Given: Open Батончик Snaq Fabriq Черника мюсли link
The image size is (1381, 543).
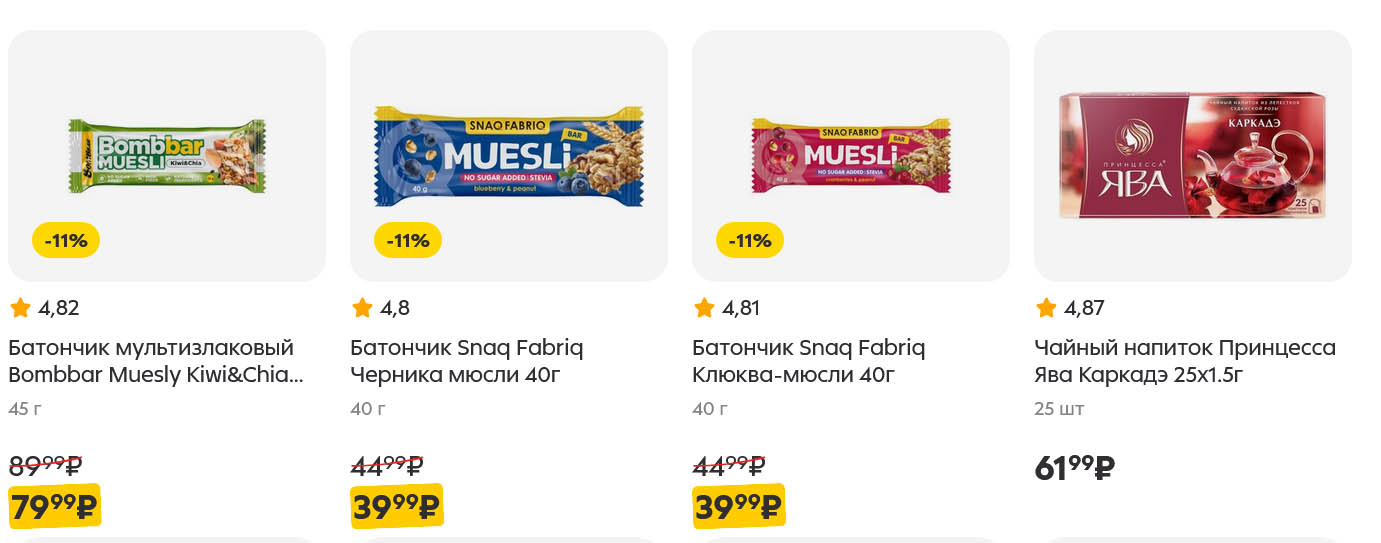Looking at the screenshot, I should coord(466,361).
